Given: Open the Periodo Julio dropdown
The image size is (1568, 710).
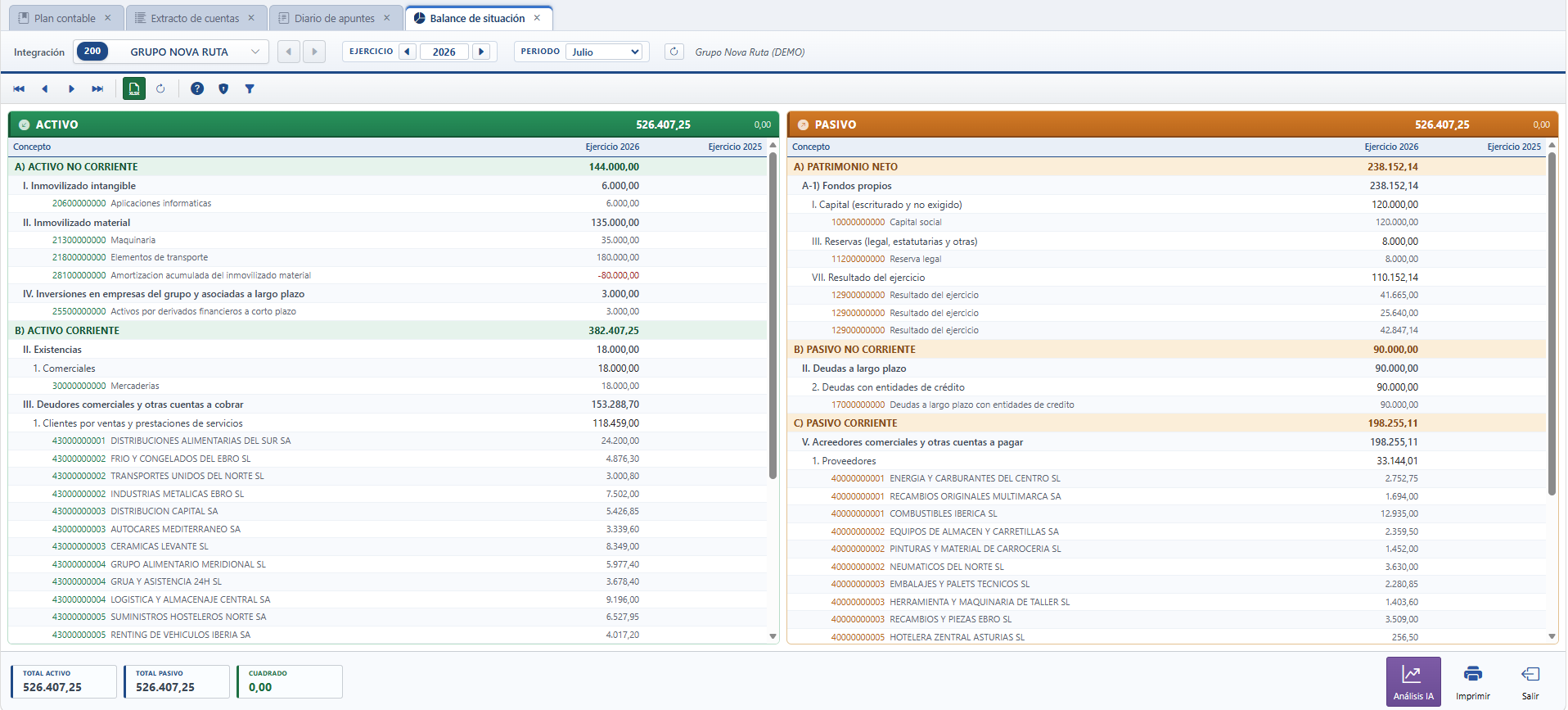Looking at the screenshot, I should tap(604, 52).
